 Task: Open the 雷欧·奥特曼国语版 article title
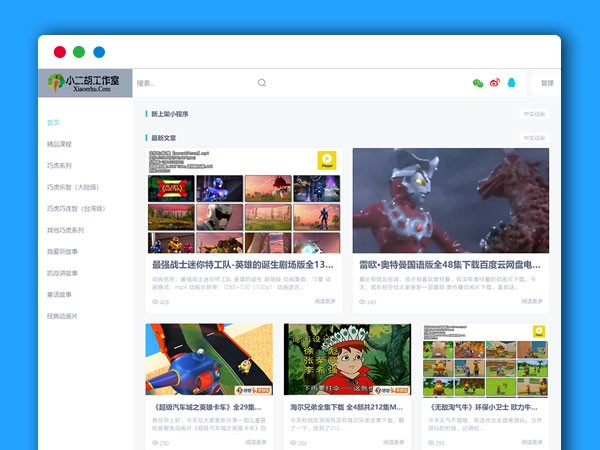click(450, 265)
